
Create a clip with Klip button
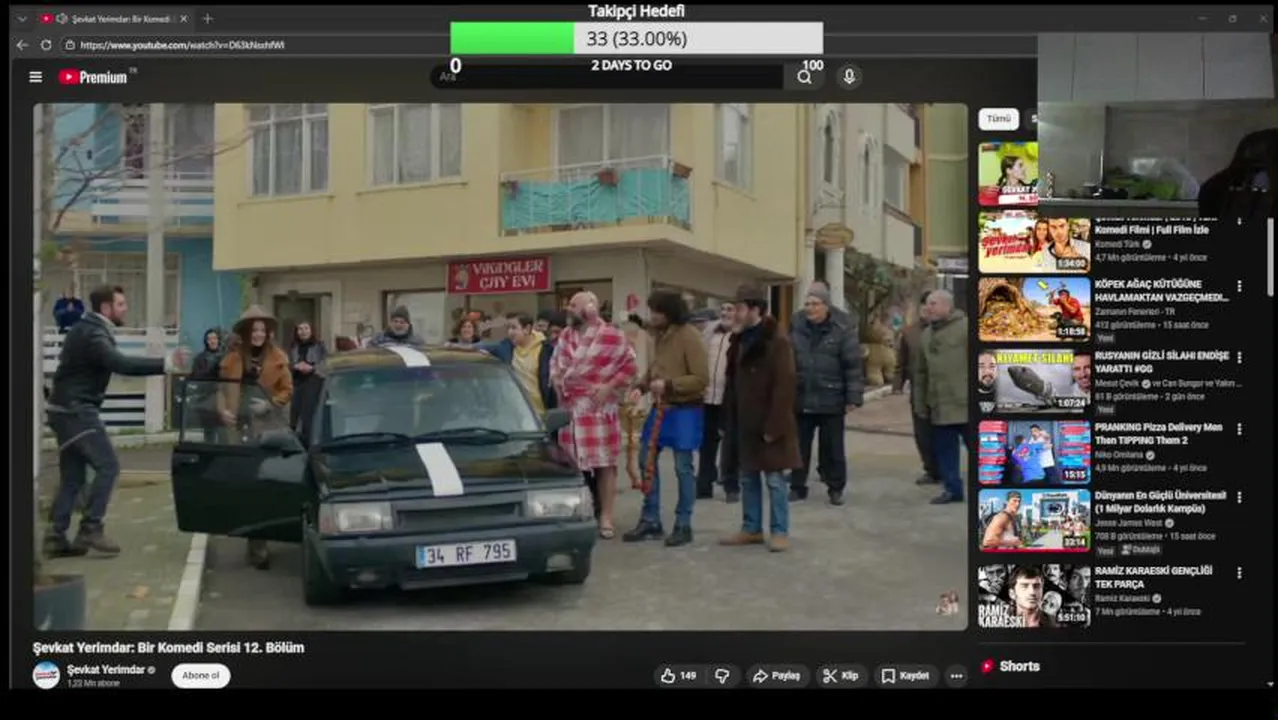840,676
